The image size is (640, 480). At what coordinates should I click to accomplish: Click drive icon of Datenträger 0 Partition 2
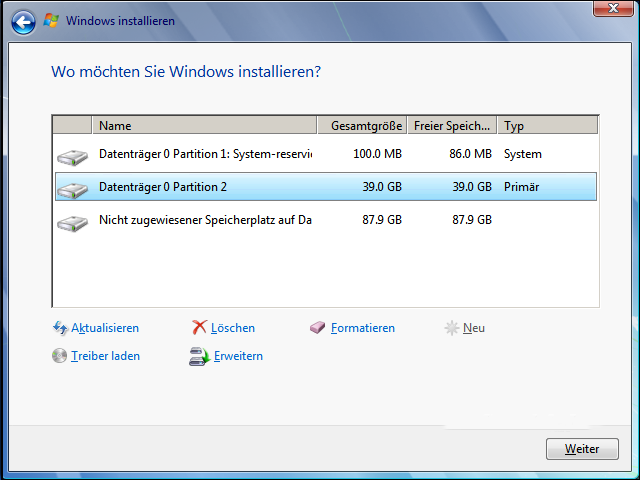(x=72, y=190)
